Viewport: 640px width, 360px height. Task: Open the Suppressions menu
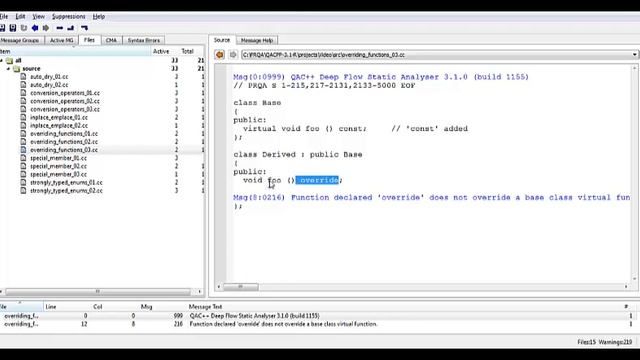69,16
